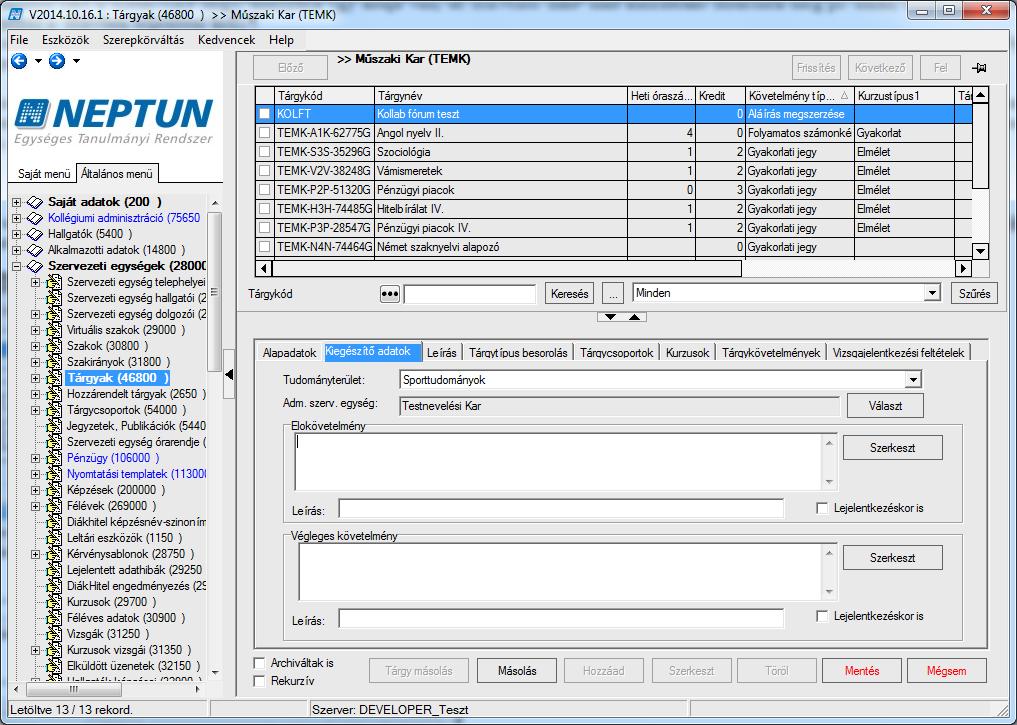Image resolution: width=1017 pixels, height=725 pixels.
Task: Click the icon beside Szakirányok (31800)
Action: [x=54, y=362]
